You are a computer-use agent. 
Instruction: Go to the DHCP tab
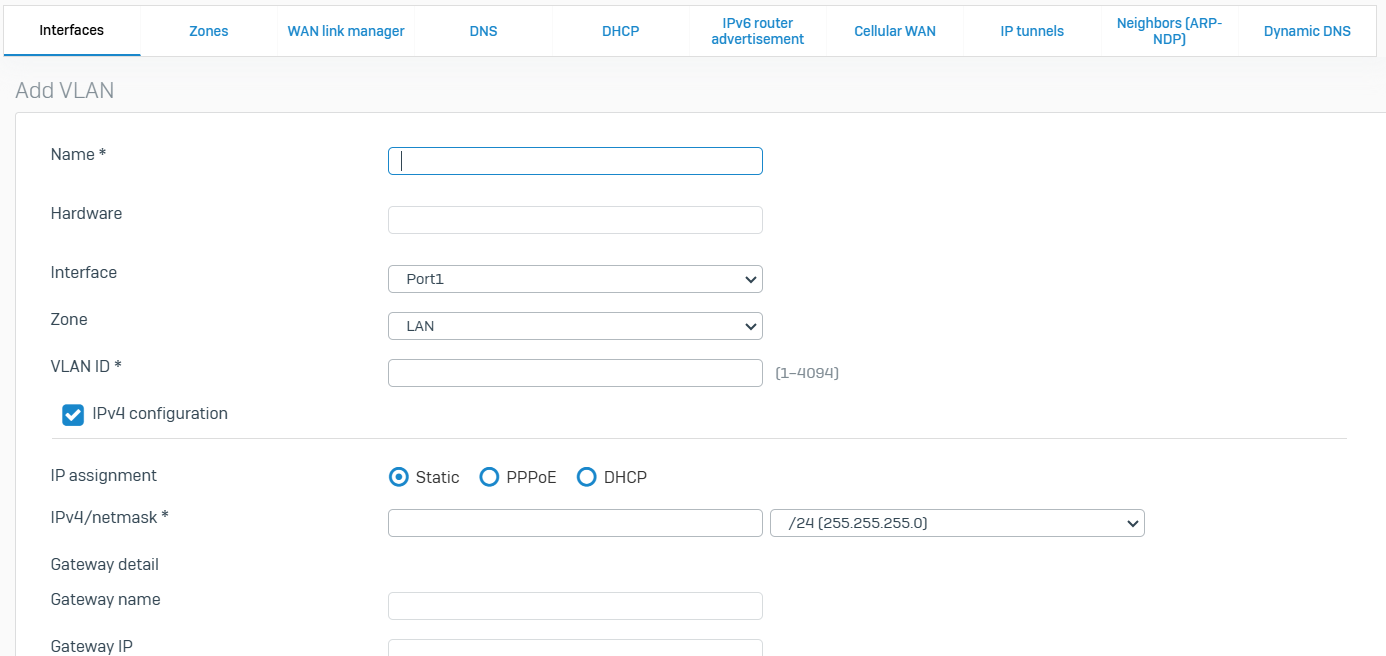click(620, 31)
